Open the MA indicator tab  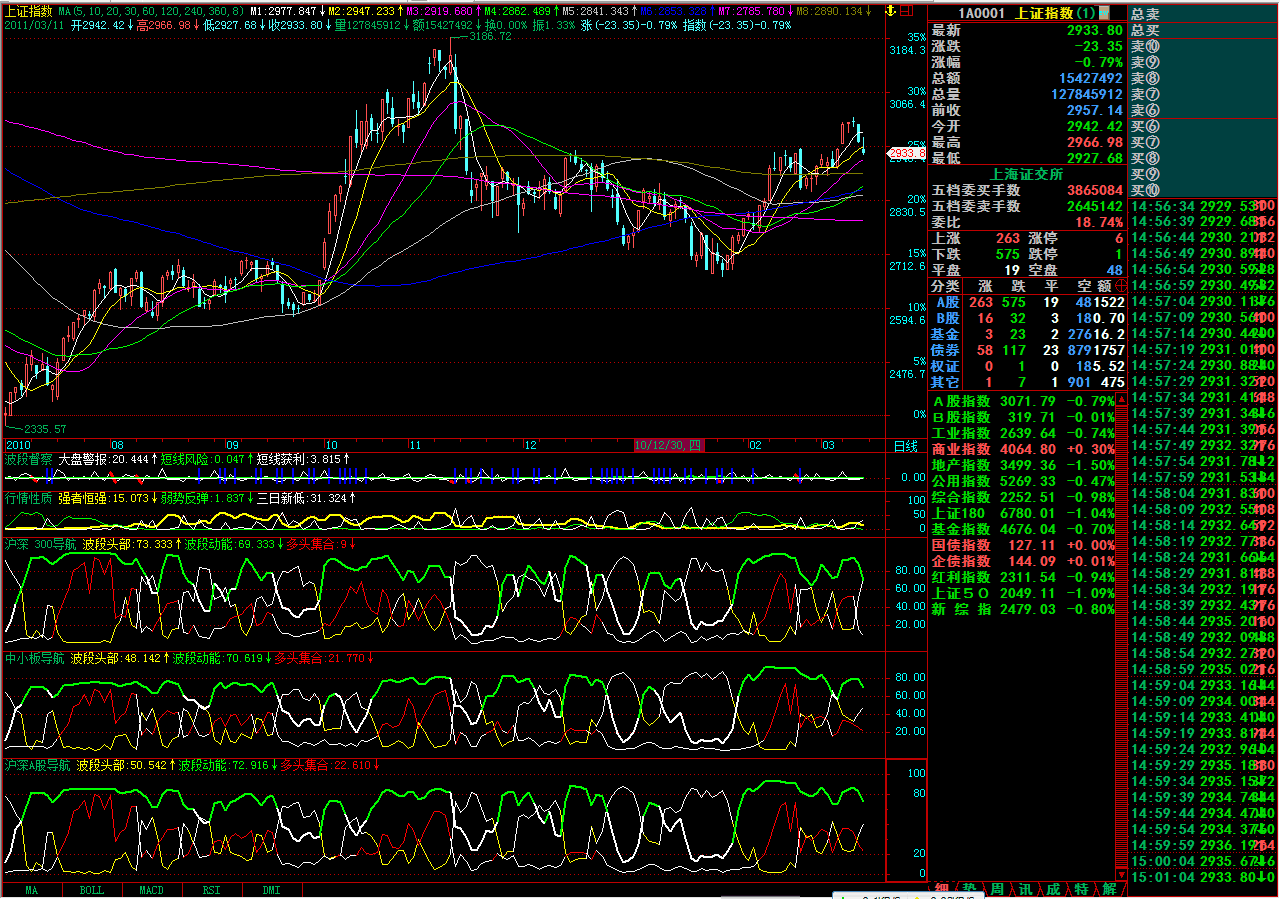(32, 890)
